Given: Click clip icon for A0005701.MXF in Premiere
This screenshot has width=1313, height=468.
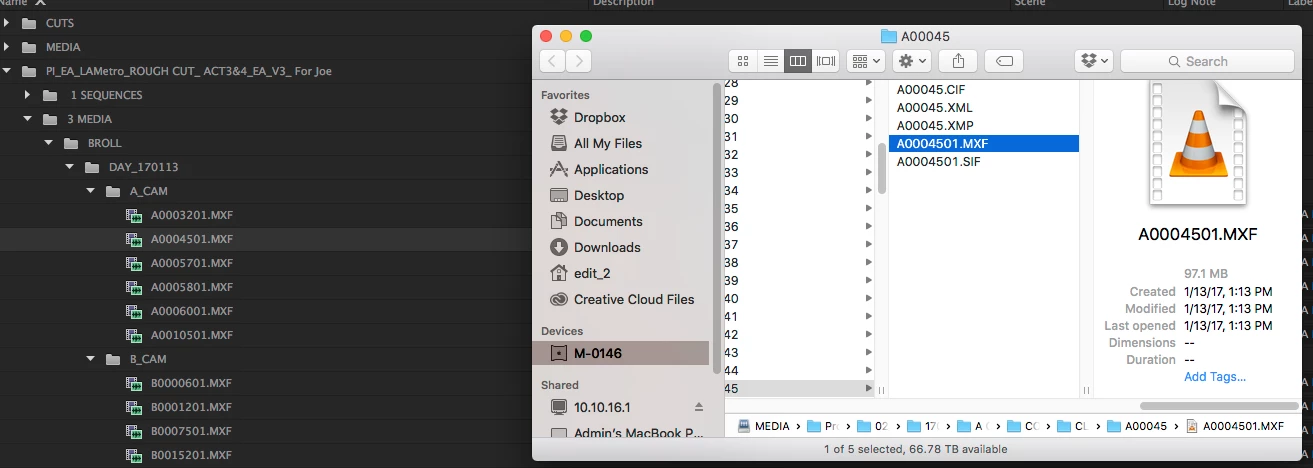Looking at the screenshot, I should (133, 263).
